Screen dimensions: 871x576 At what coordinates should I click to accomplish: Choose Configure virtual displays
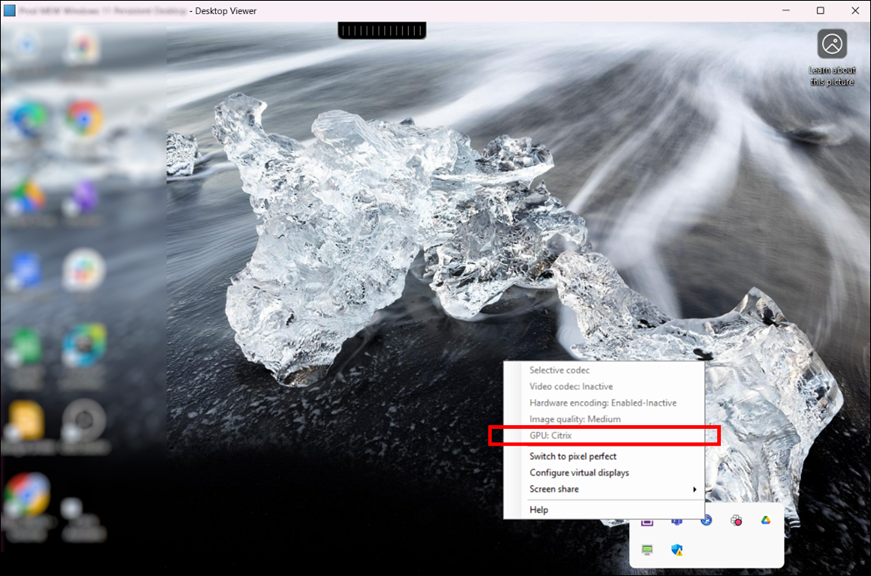(579, 472)
